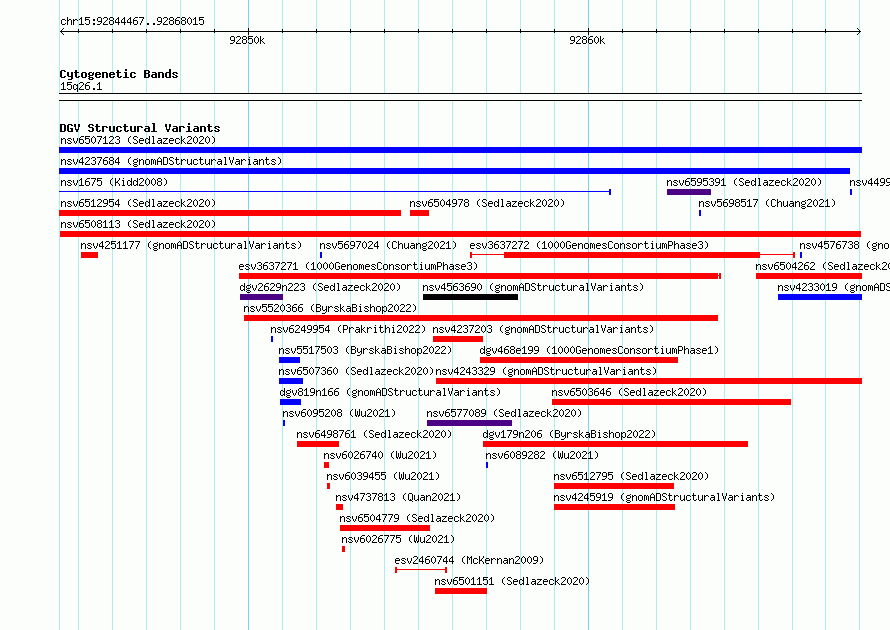The image size is (890, 630).
Task: Click the 15q26.1 cytogenetic band label
Action: click(x=81, y=86)
